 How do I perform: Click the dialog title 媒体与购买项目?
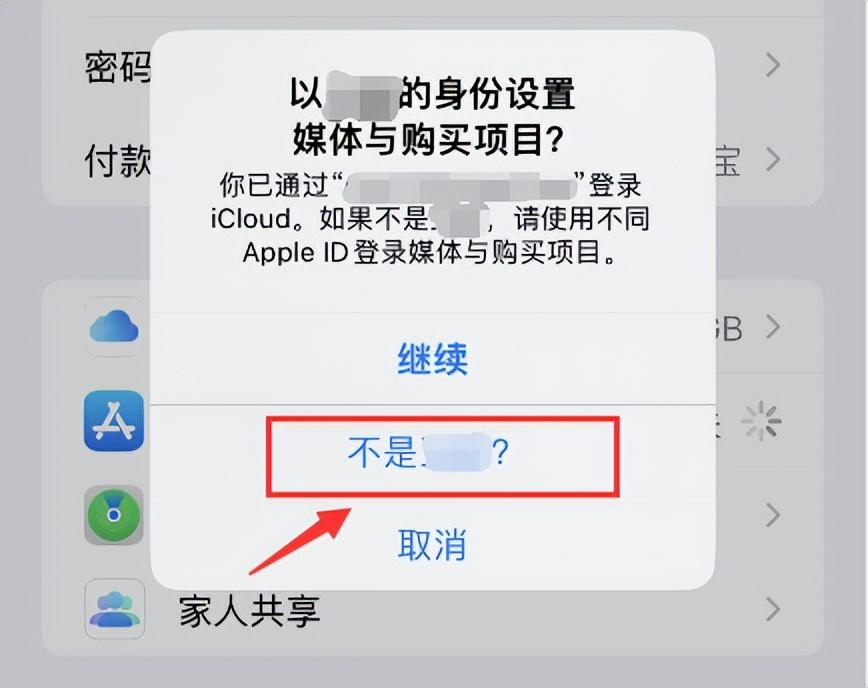click(x=427, y=138)
